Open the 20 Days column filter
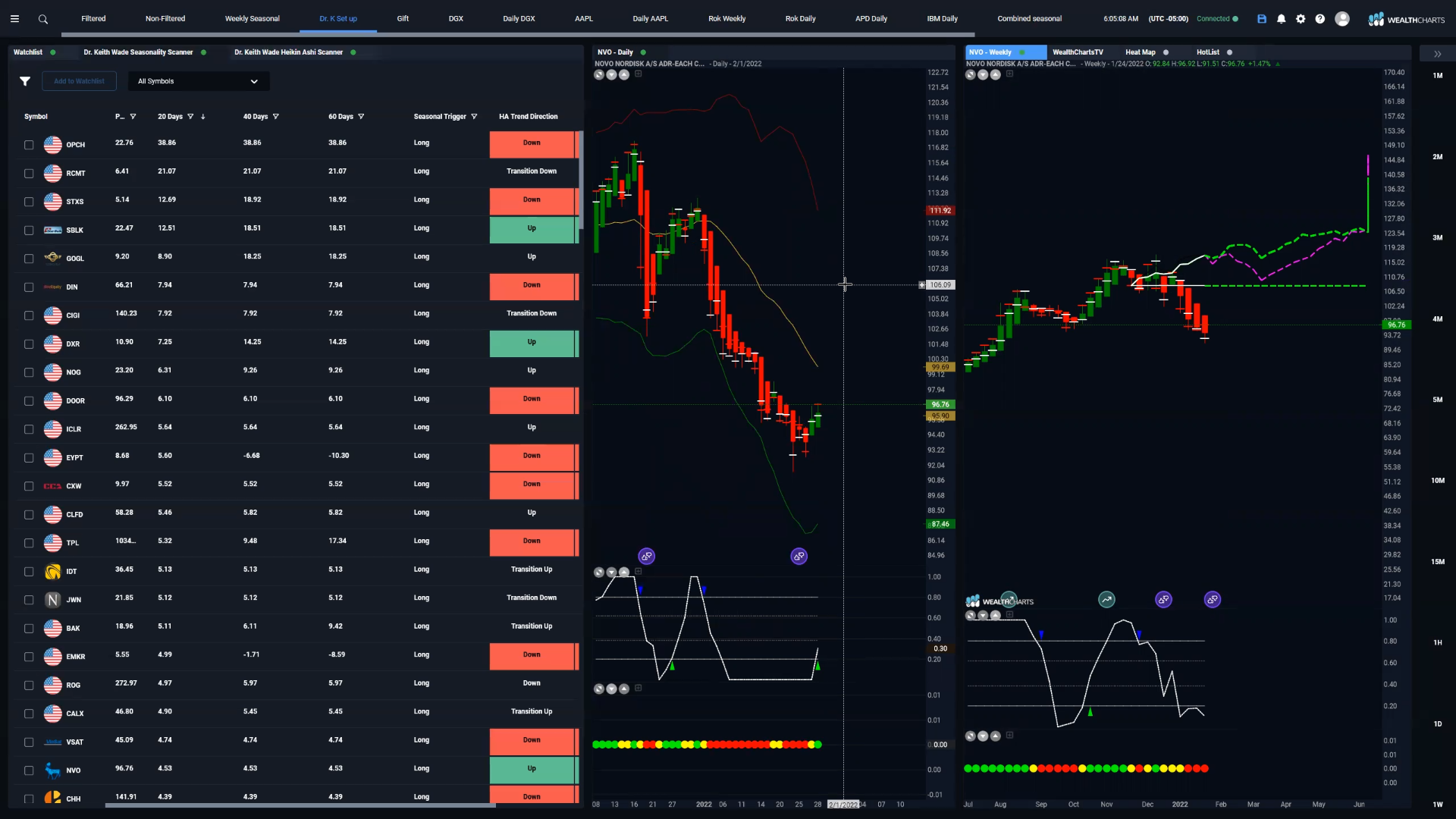 pos(190,117)
